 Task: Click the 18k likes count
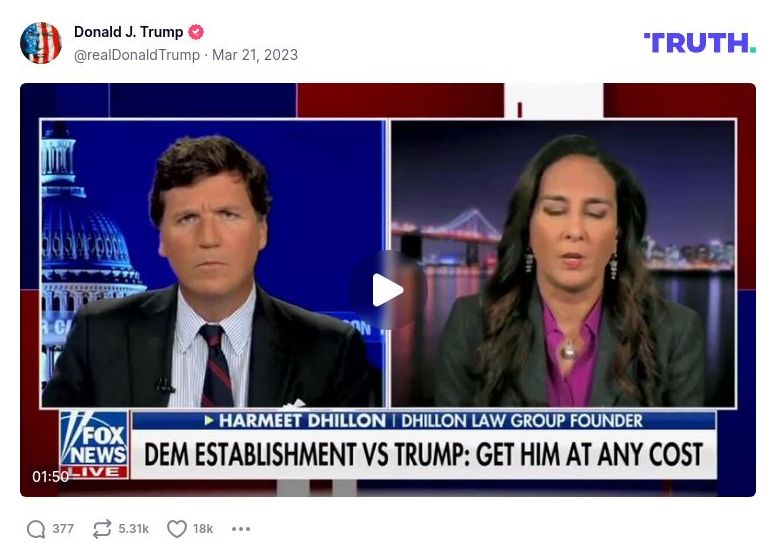point(203,529)
